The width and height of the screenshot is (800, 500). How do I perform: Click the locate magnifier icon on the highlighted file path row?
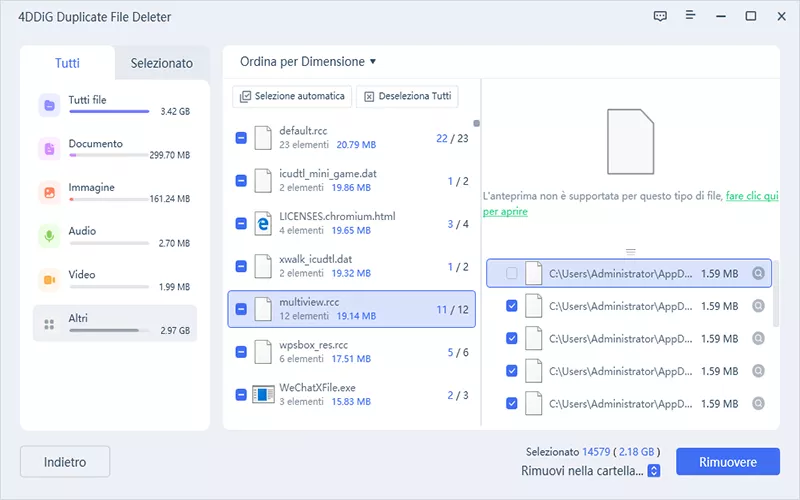(759, 273)
